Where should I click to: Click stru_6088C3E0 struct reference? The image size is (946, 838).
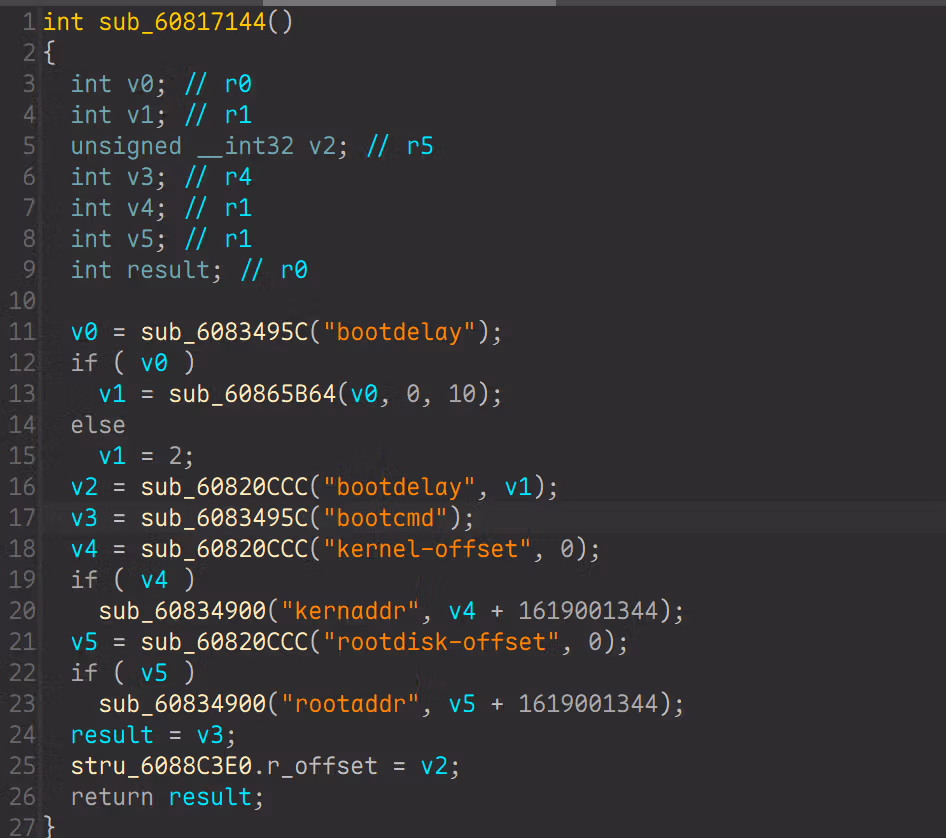tap(161, 766)
